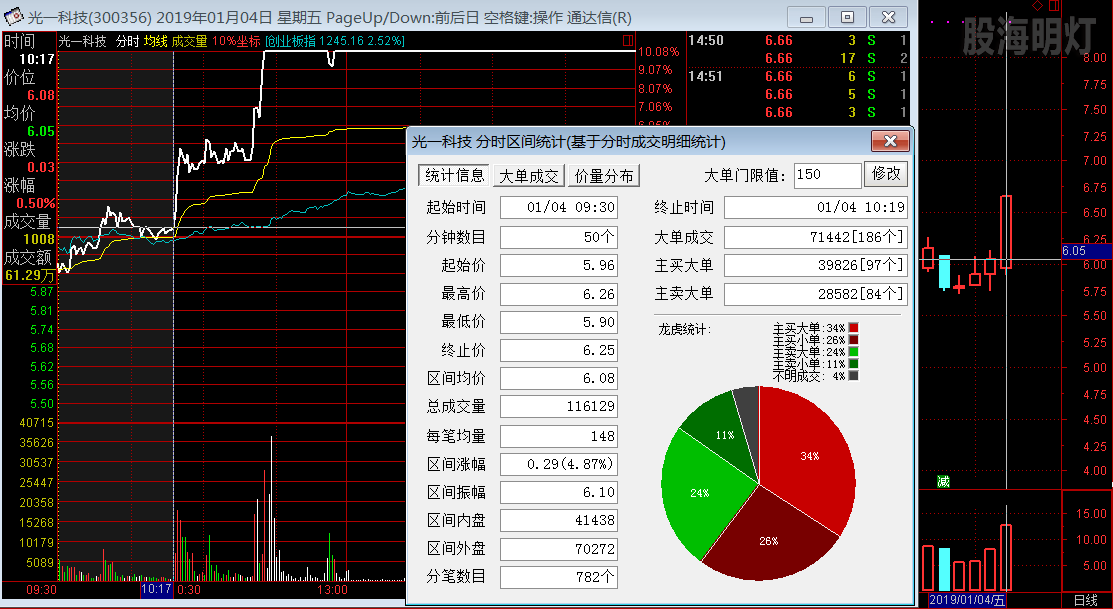Click 光一科技 name in chart header
This screenshot has height=609, width=1113.
pos(82,41)
